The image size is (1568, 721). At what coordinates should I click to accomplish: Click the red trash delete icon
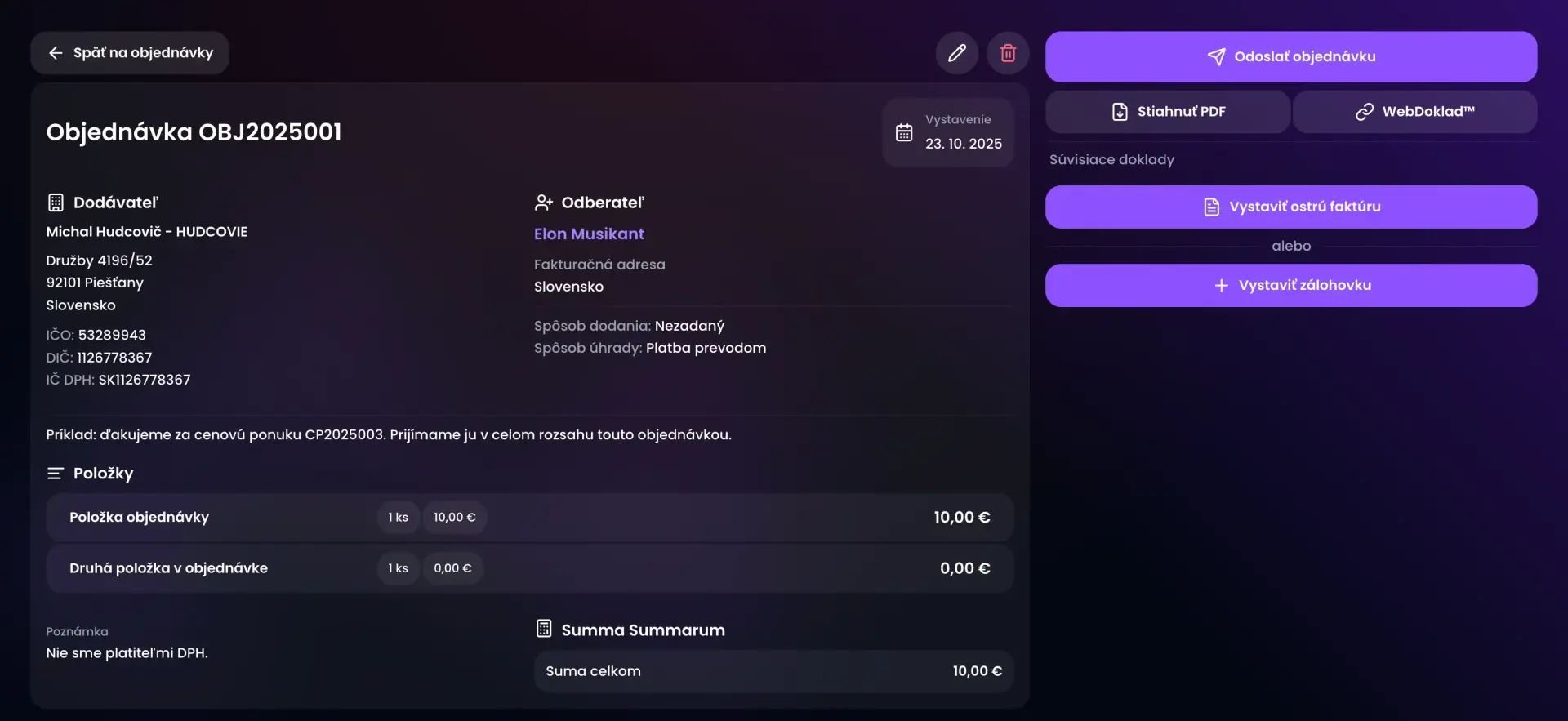click(1008, 53)
